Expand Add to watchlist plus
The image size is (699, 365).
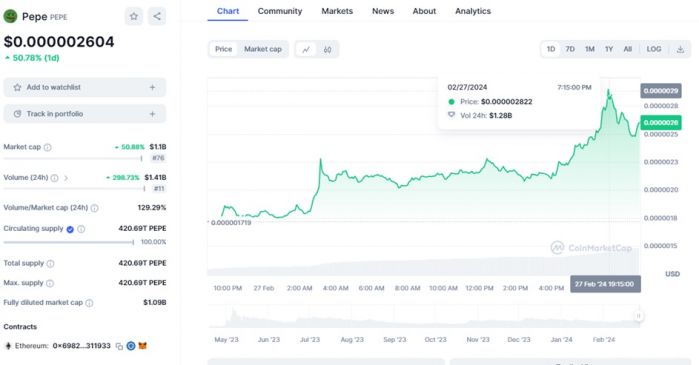[152, 87]
